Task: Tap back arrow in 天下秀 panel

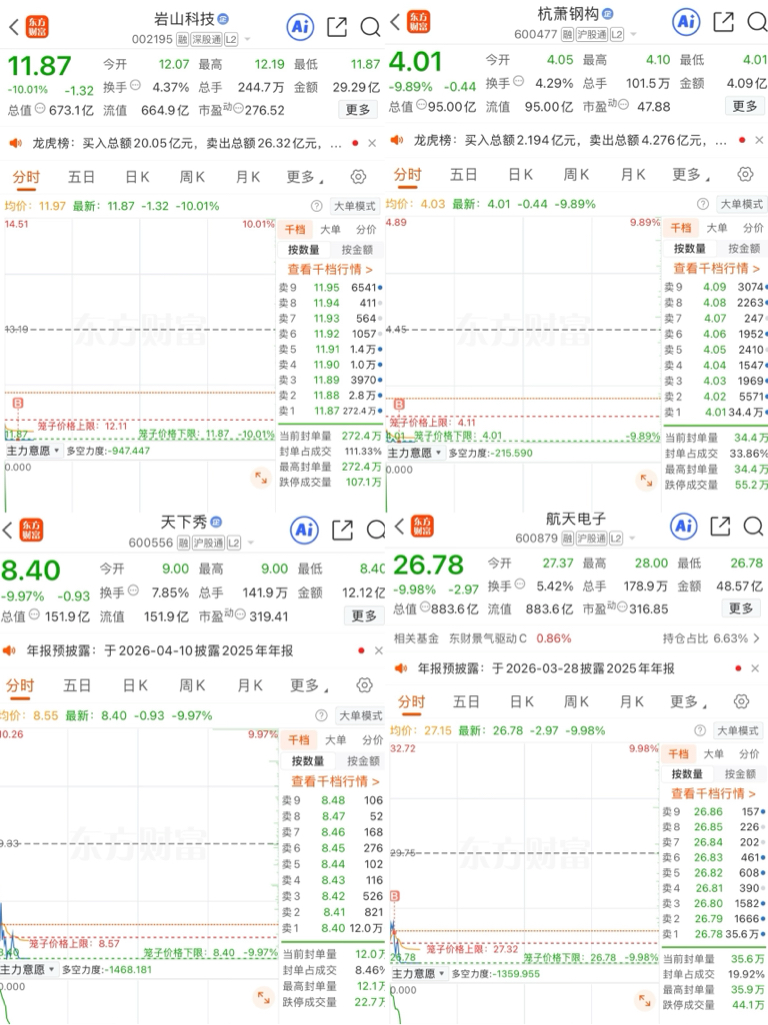Action: (x=7, y=530)
